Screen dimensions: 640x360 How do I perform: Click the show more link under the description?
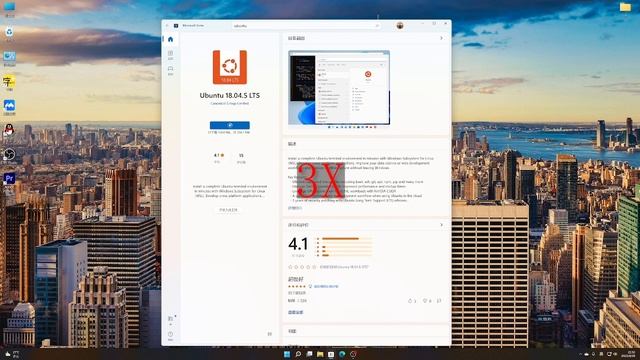click(x=295, y=208)
